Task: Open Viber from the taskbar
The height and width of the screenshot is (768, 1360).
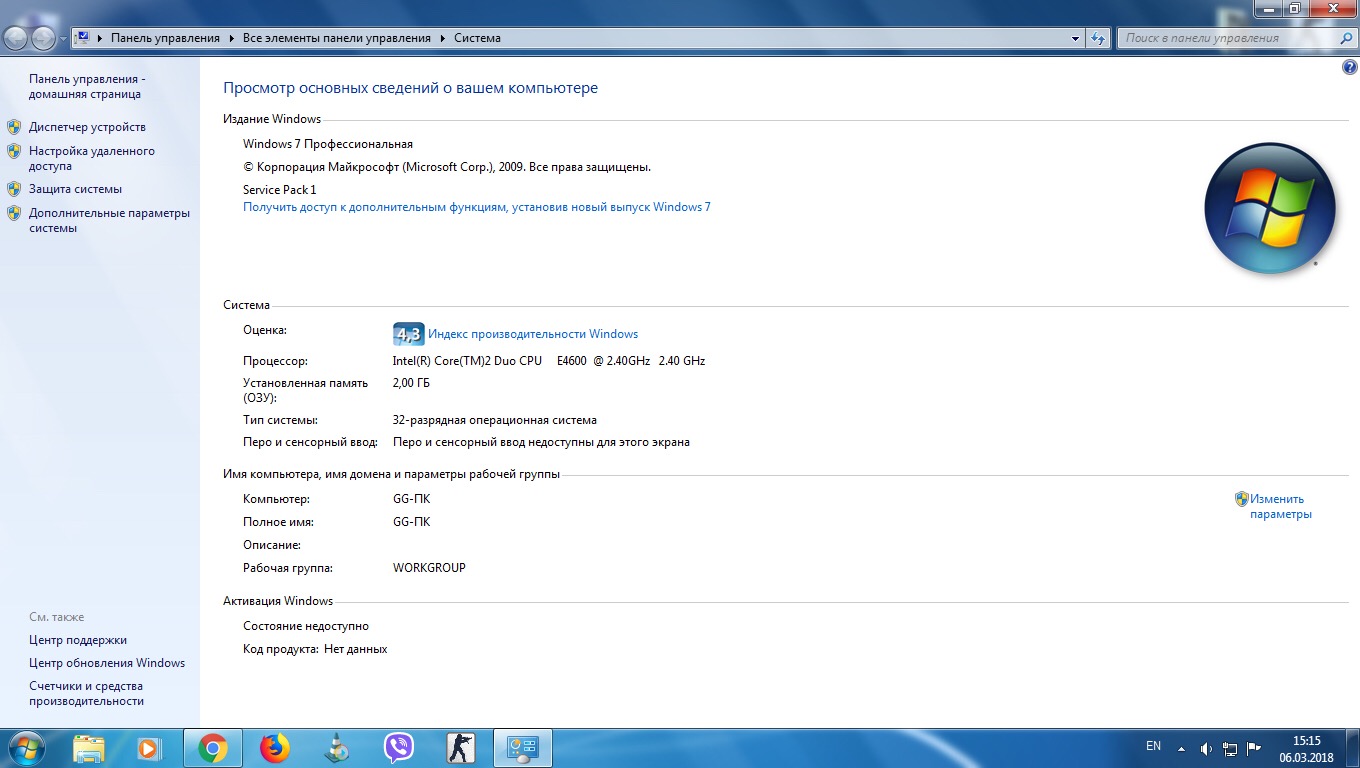Action: pos(399,748)
